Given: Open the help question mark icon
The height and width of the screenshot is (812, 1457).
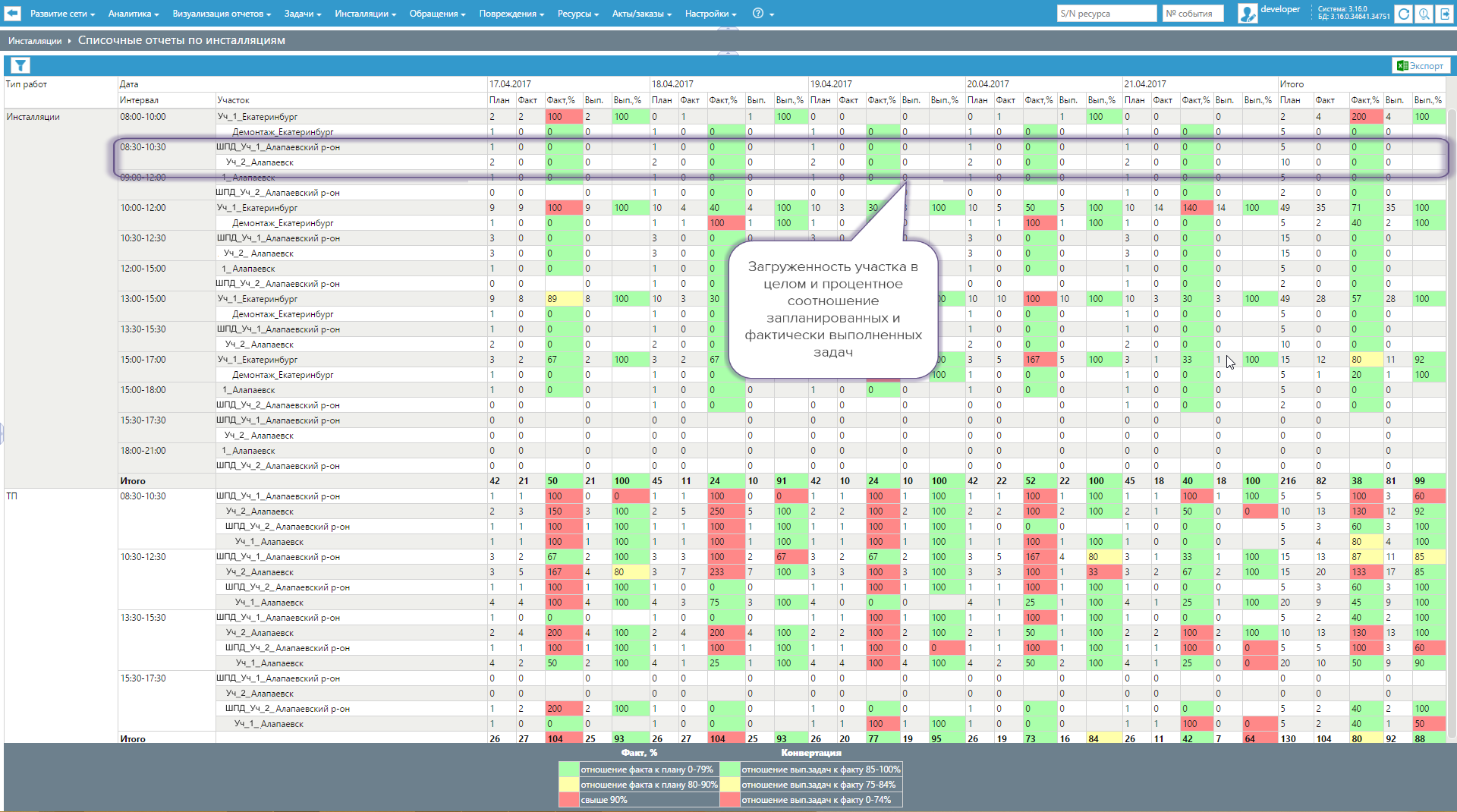Looking at the screenshot, I should [x=758, y=14].
